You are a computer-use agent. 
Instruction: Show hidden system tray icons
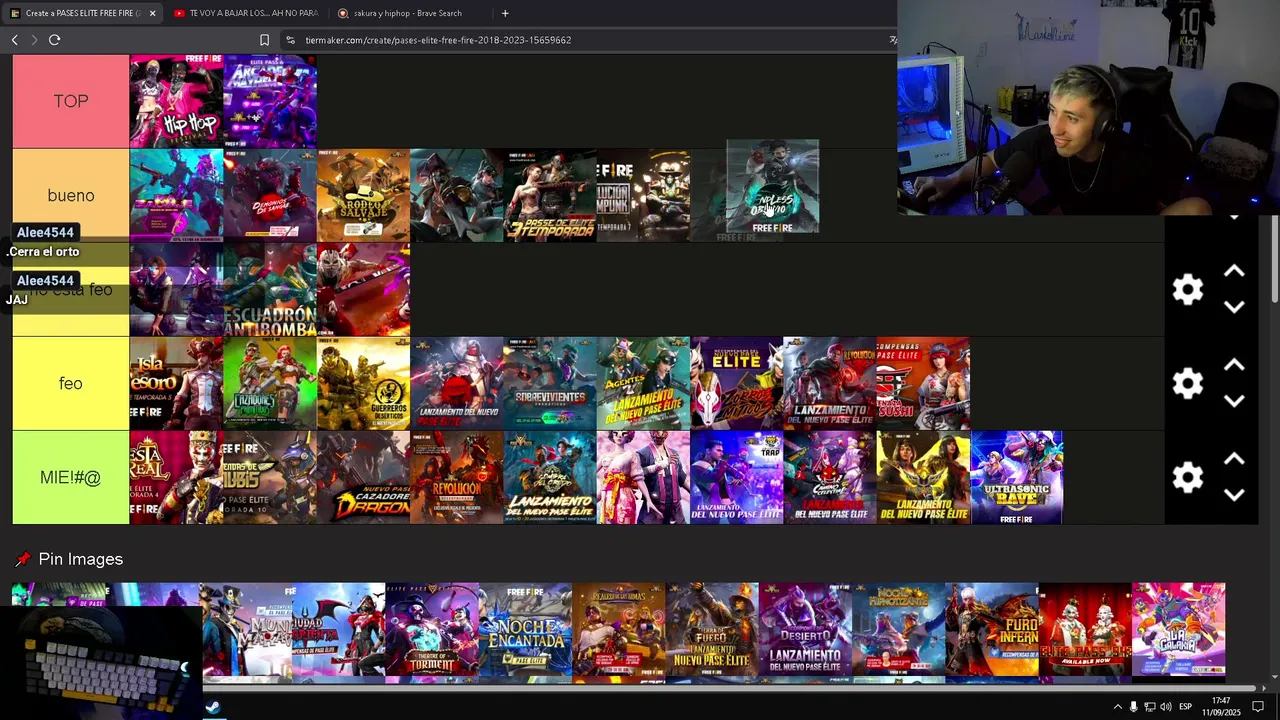(1117, 707)
